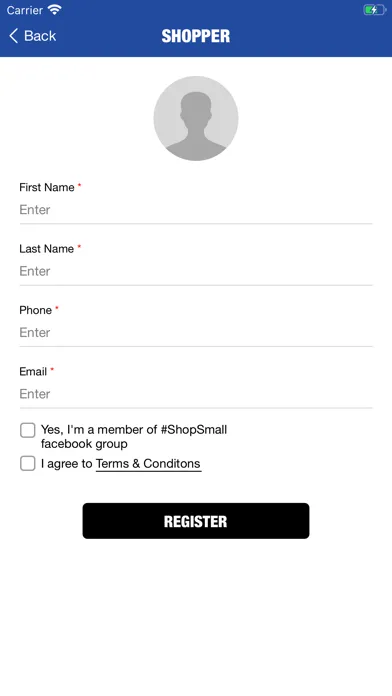The height and width of the screenshot is (696, 392).
Task: Check the #ShopSmall facebook group member box
Action: click(28, 430)
